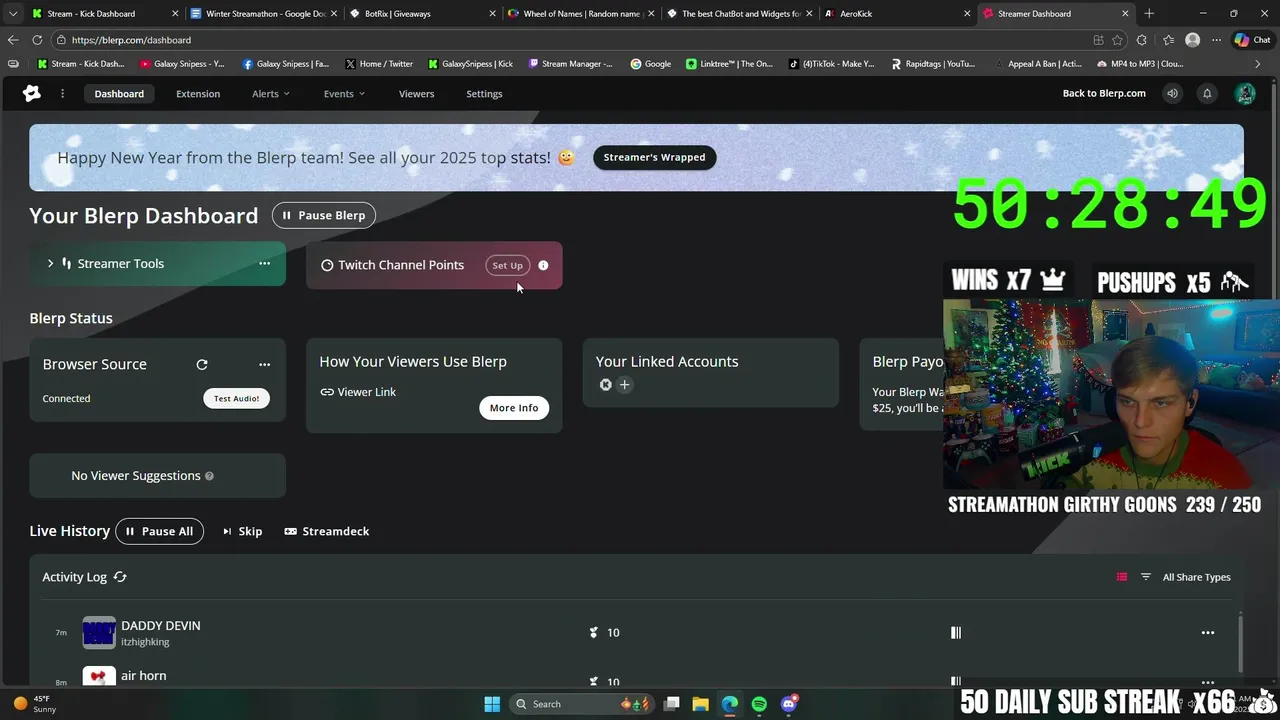Viewport: 1280px width, 720px height.
Task: Click Streamer's Wrapped button
Action: tap(654, 157)
